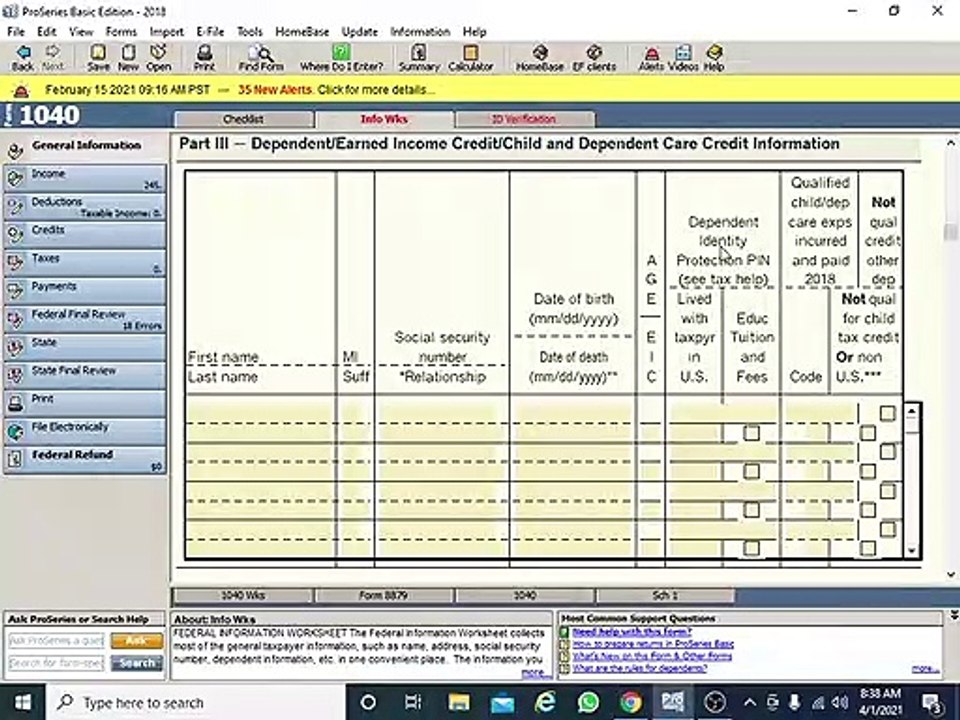
Task: Click the Save toolbar icon
Action: [98, 58]
